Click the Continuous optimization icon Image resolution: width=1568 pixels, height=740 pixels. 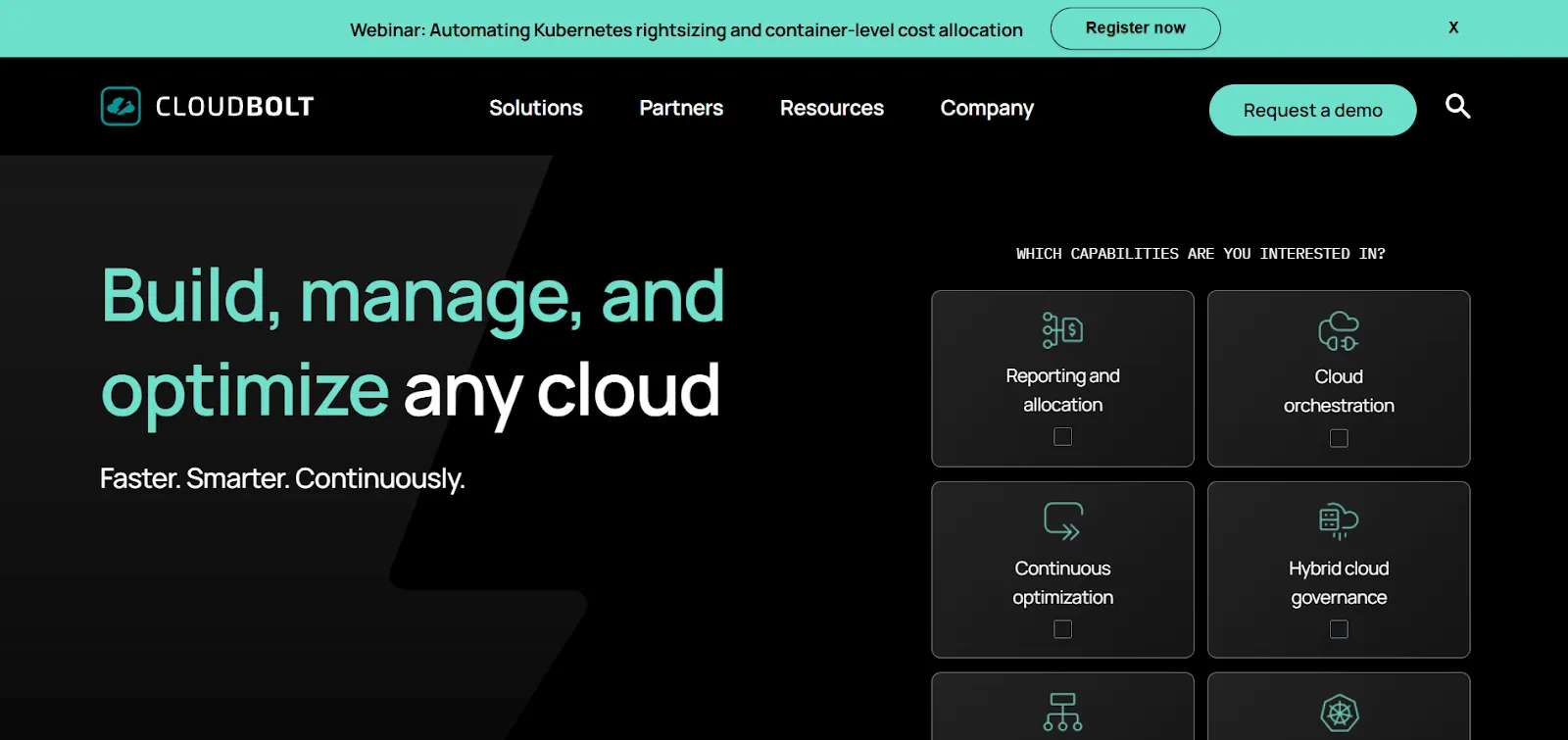click(x=1062, y=521)
